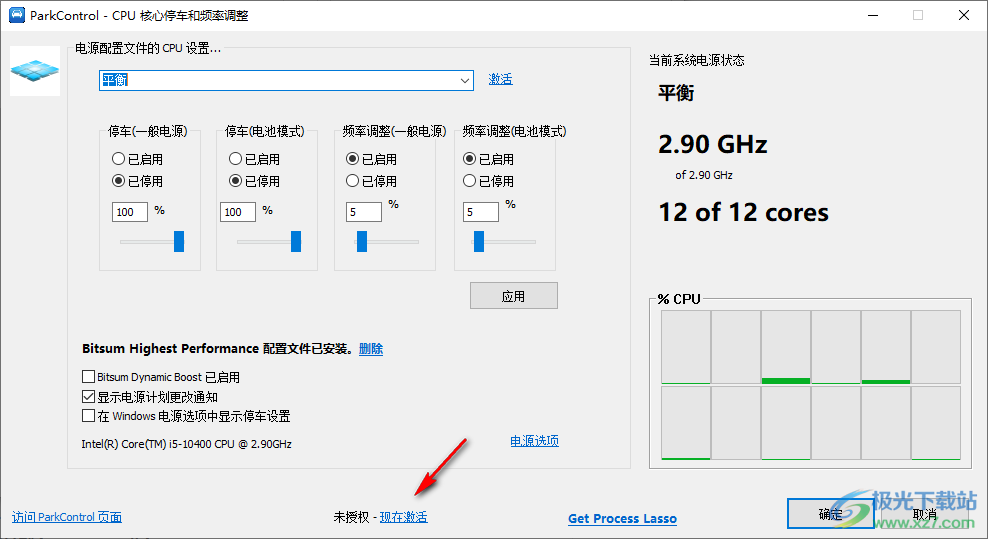The height and width of the screenshot is (539, 988).
Task: Open the 电源选项 link
Action: coord(534,441)
